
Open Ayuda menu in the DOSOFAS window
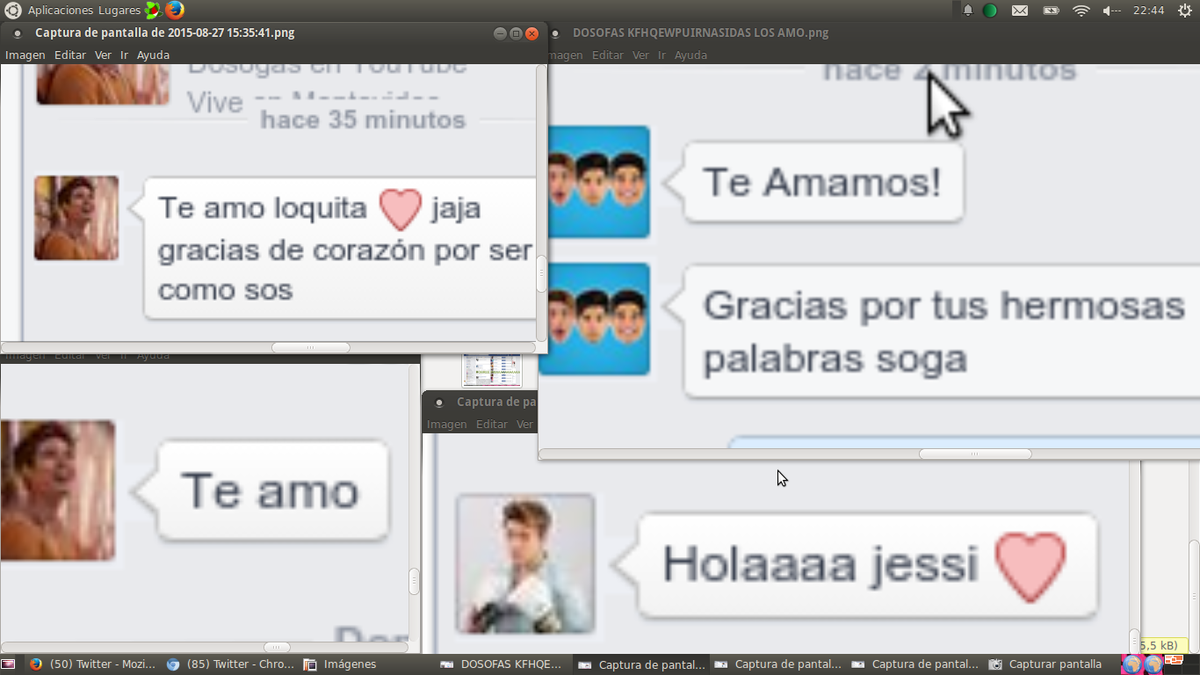pyautogui.click(x=690, y=55)
